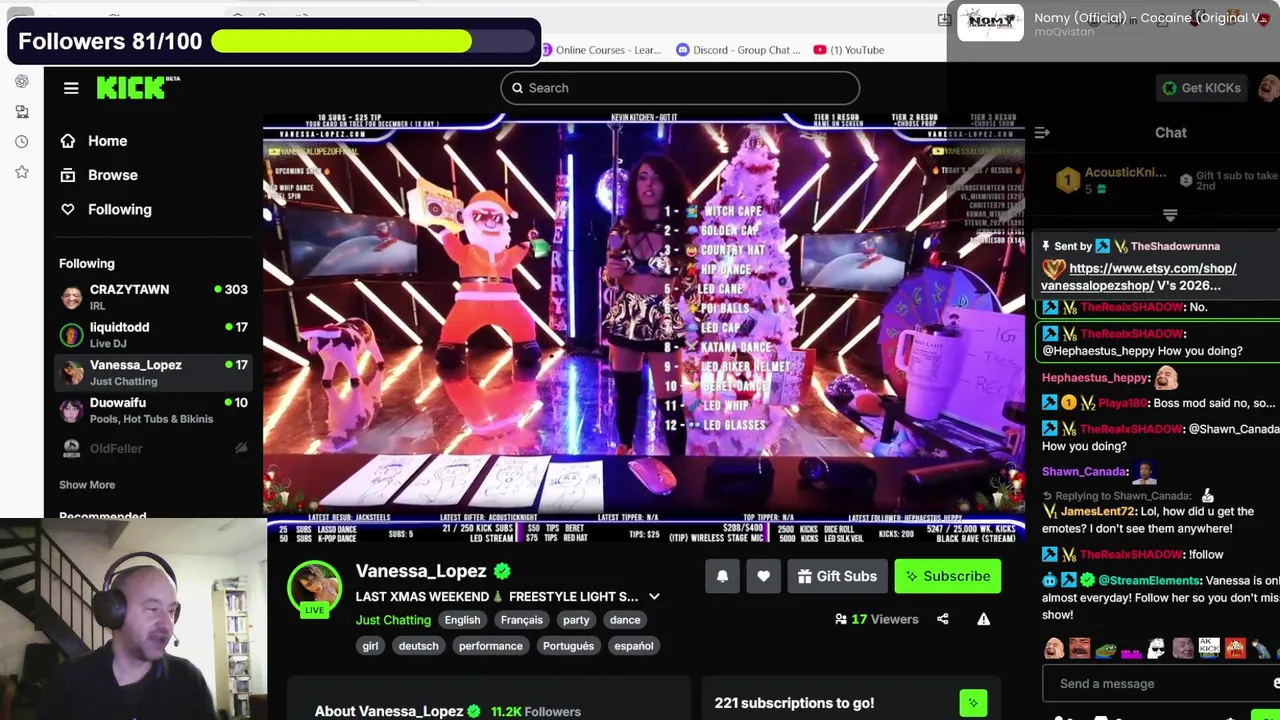Pick the sunglasses cat emote
The width and height of the screenshot is (1280, 720).
tap(1157, 648)
